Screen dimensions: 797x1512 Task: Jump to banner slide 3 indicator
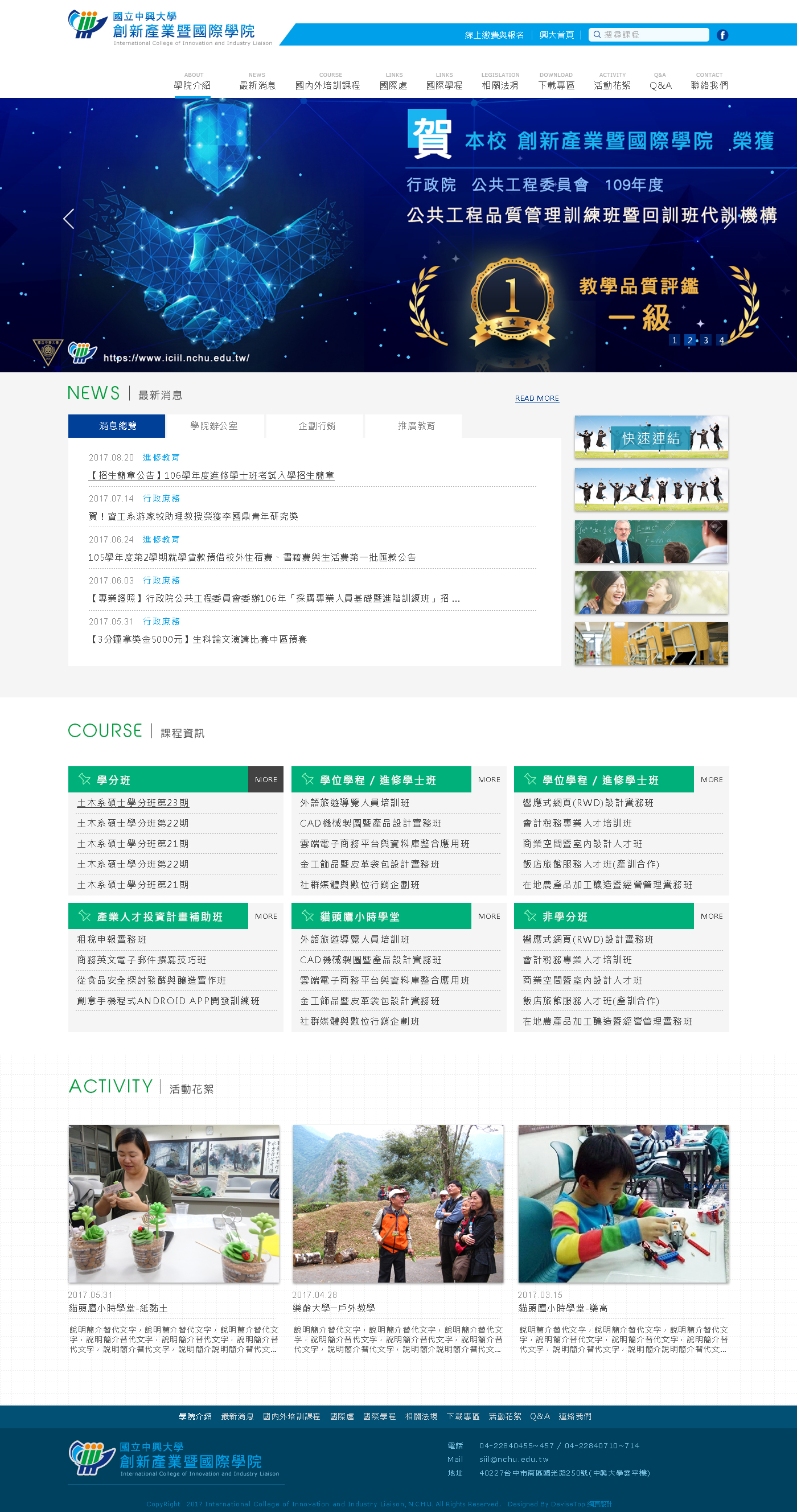pyautogui.click(x=705, y=340)
